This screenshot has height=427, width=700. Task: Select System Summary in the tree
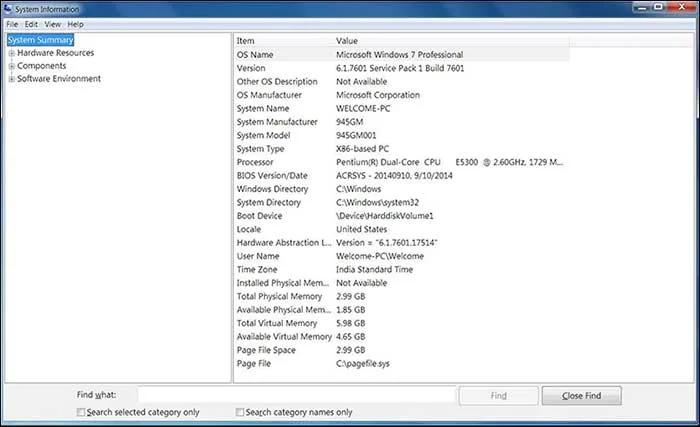(x=40, y=40)
